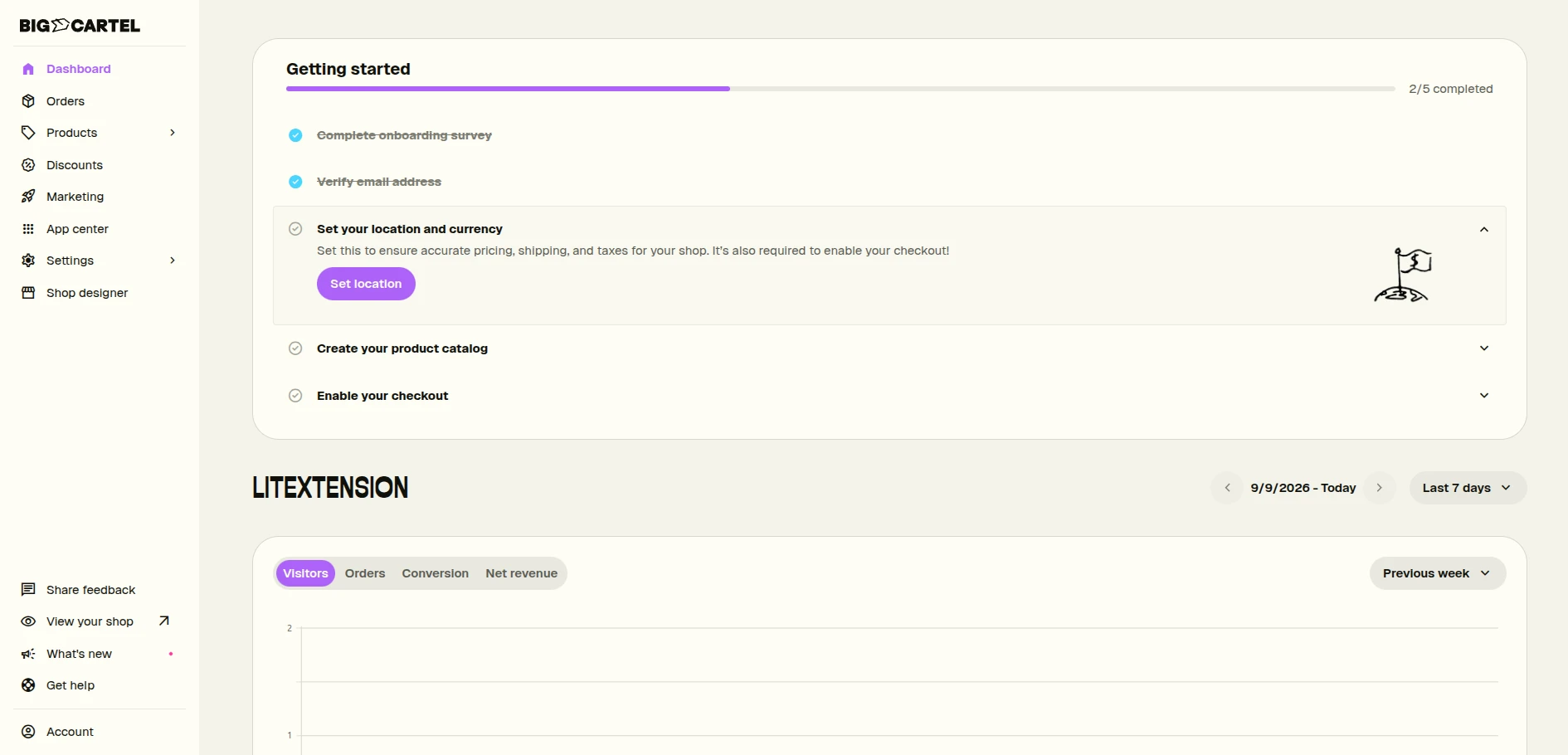The image size is (1568, 755).
Task: Click the Getting started progress bar
Action: [x=840, y=89]
